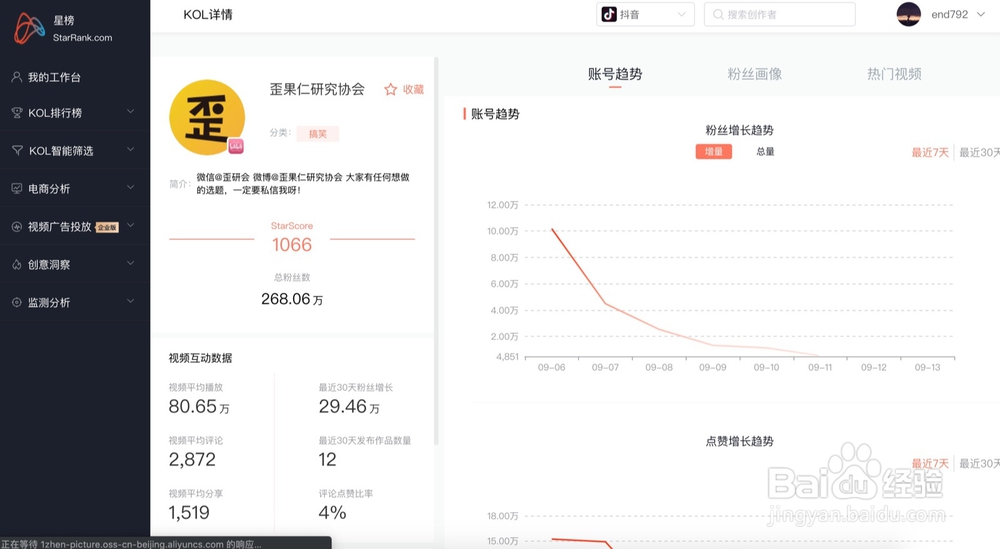The width and height of the screenshot is (1000, 549).
Task: Click the StarScore value 1066
Action: point(292,245)
